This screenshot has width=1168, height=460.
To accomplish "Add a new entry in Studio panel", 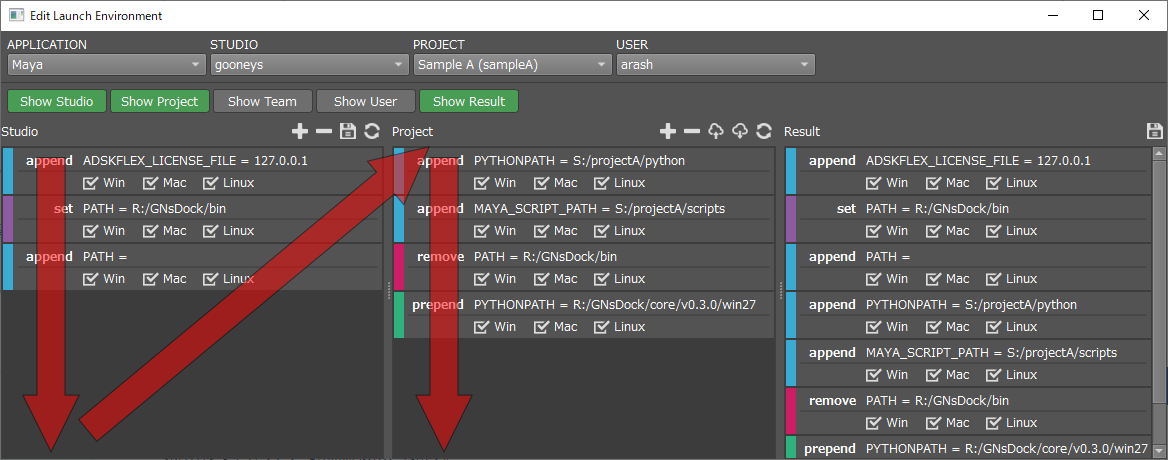I will 299,131.
